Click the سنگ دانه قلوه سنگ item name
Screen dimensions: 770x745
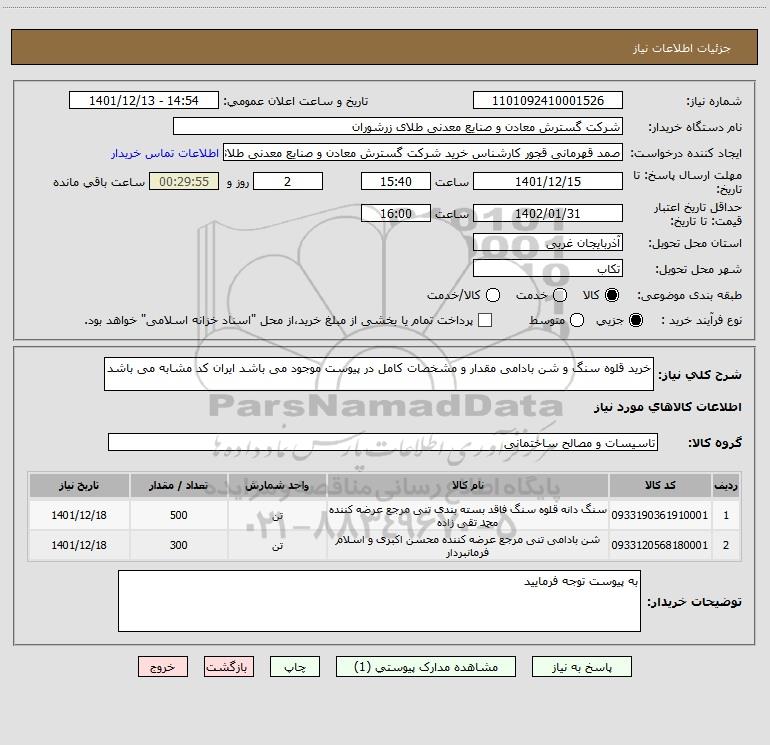468,516
